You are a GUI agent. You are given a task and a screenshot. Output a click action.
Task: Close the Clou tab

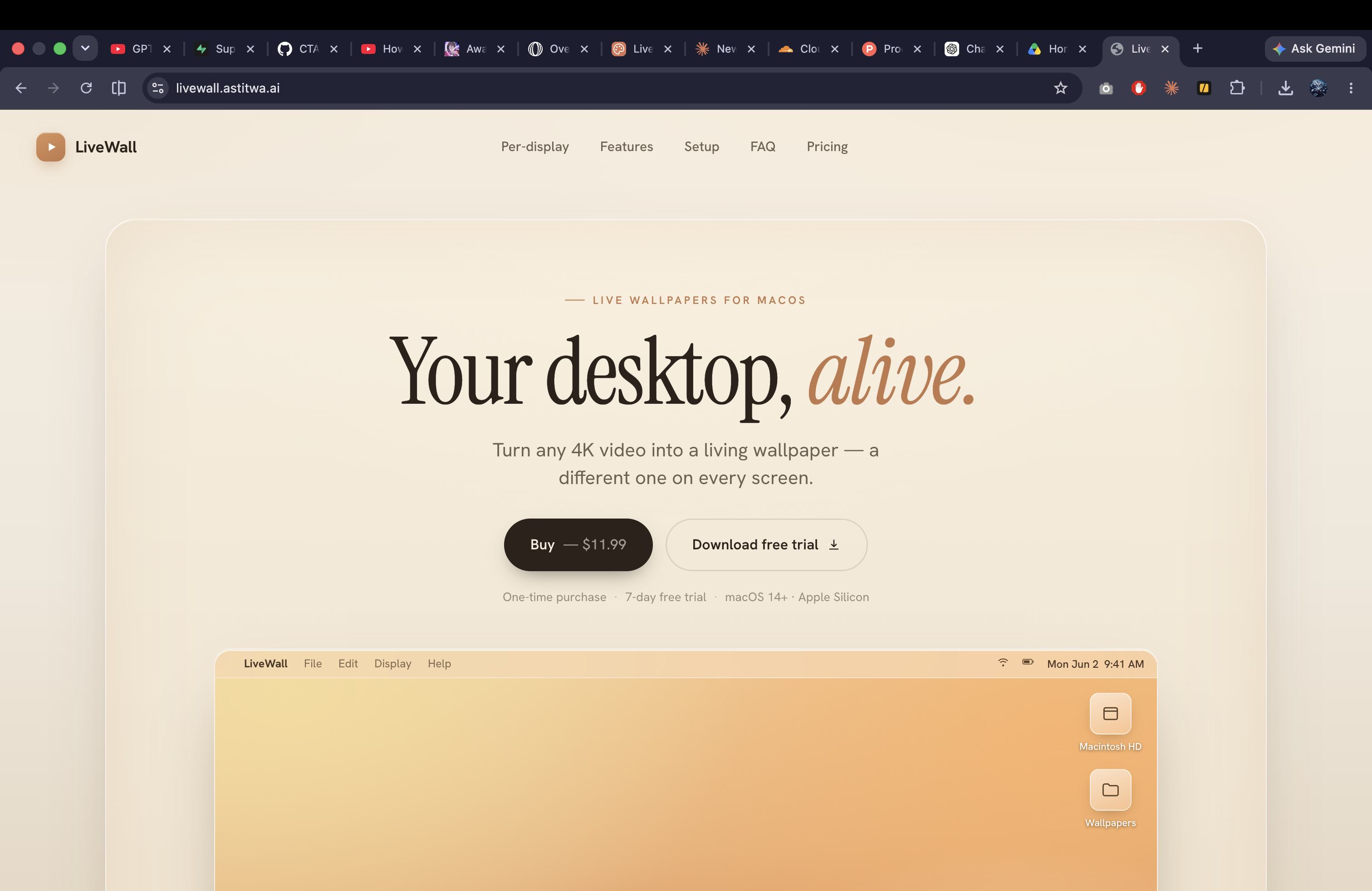coord(834,49)
